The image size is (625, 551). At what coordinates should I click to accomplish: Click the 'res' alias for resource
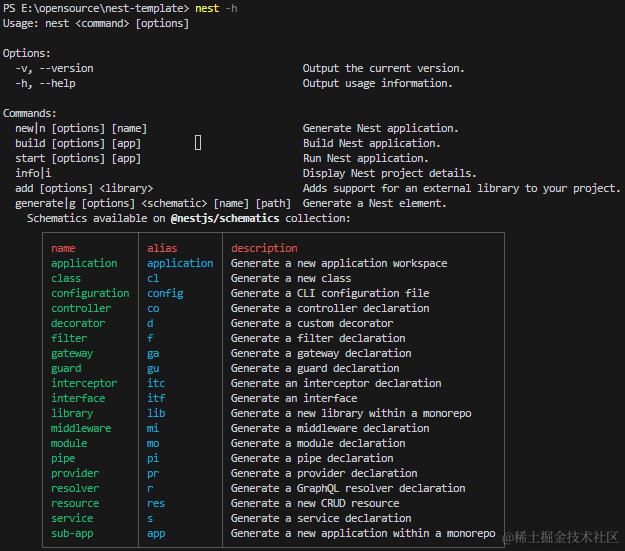(156, 503)
